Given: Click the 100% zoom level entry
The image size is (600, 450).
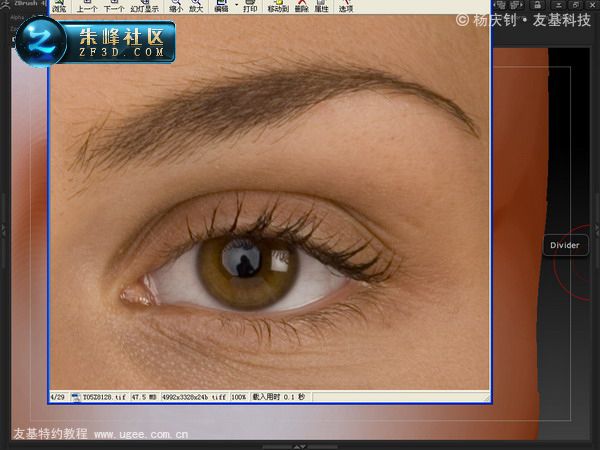Looking at the screenshot, I should point(238,397).
